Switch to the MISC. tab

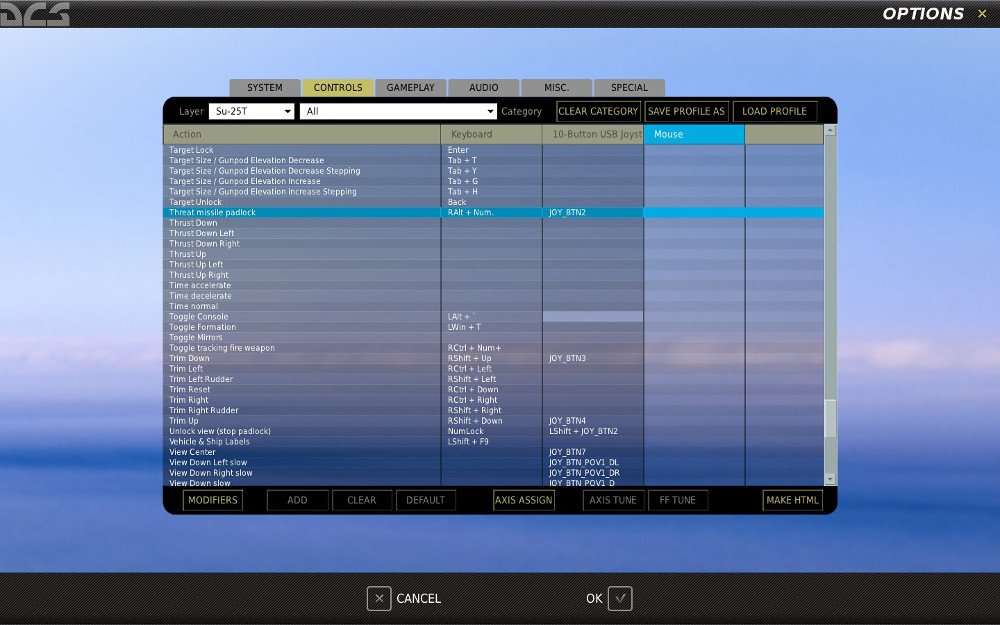coord(556,87)
